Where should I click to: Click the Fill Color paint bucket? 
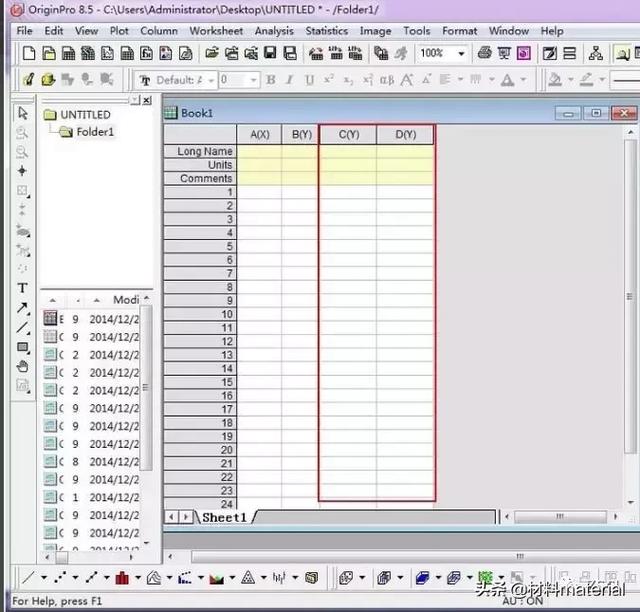pyautogui.click(x=555, y=79)
